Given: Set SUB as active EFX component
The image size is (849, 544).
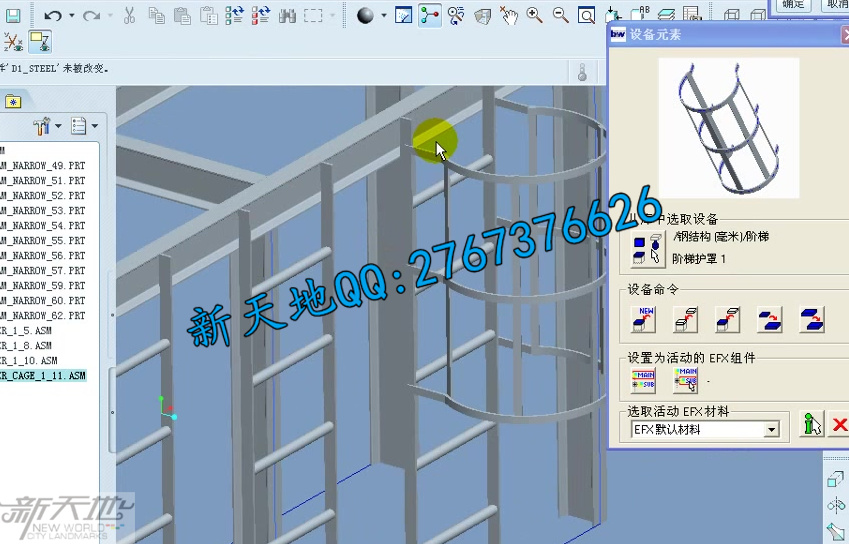Looking at the screenshot, I should 685,380.
